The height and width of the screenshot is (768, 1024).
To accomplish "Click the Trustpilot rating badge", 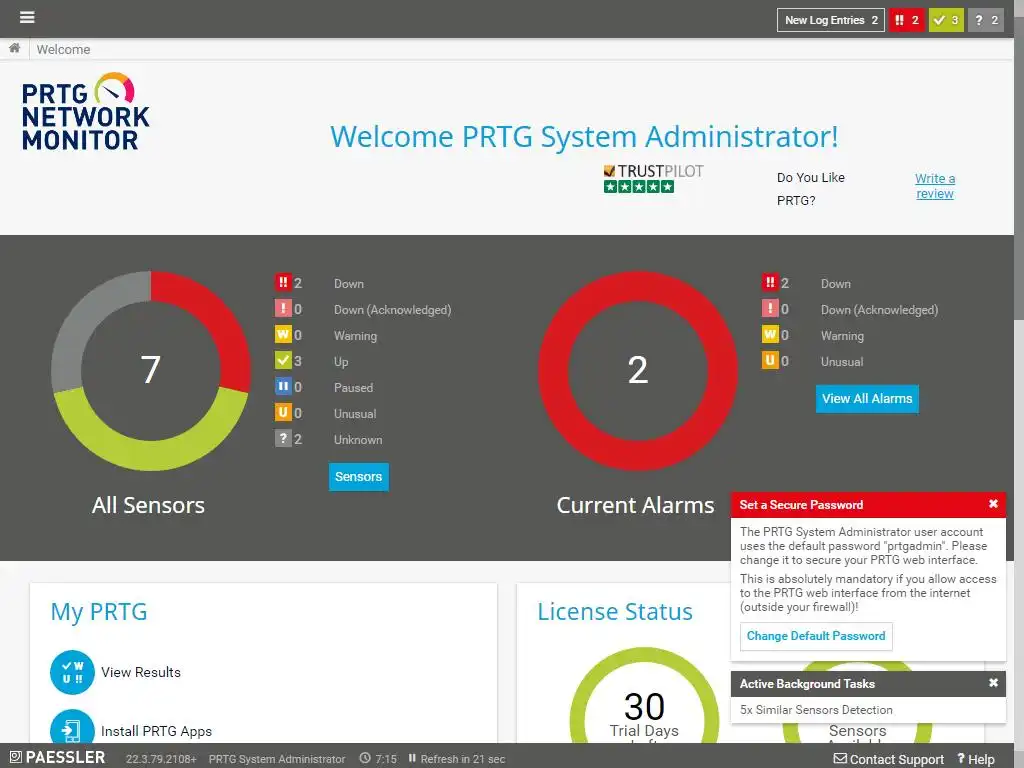I will tap(653, 179).
